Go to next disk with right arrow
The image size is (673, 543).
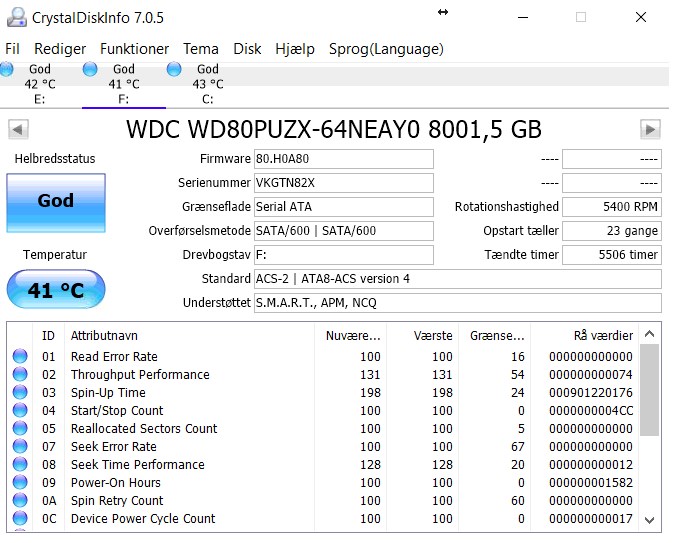tap(650, 129)
